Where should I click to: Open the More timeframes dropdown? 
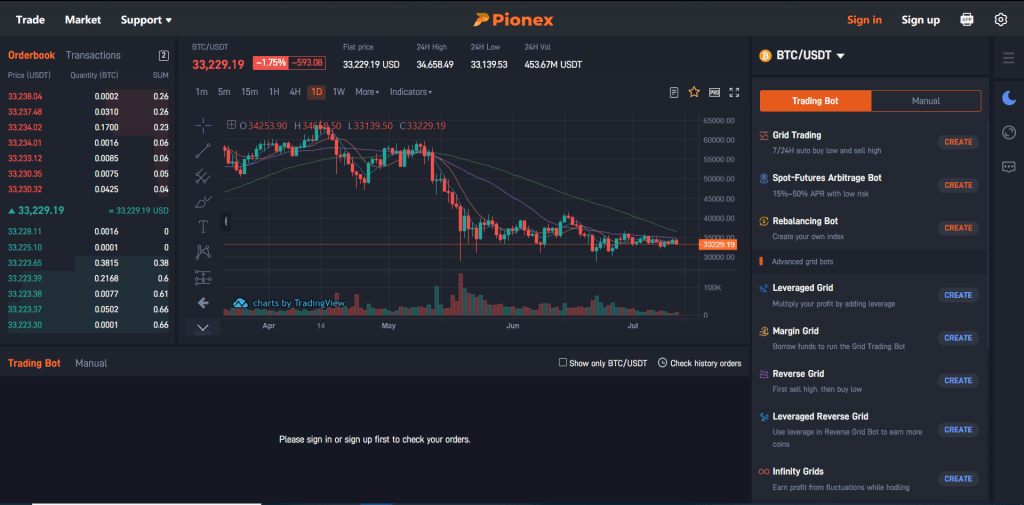point(367,92)
